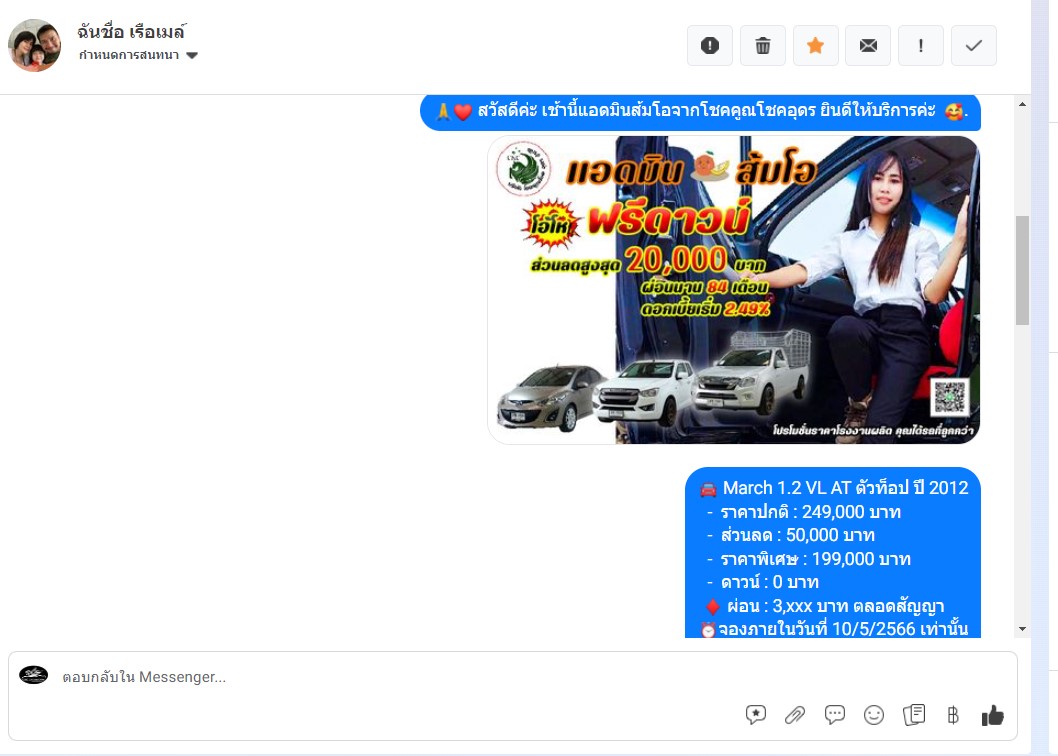Open the document templates icon

[914, 715]
